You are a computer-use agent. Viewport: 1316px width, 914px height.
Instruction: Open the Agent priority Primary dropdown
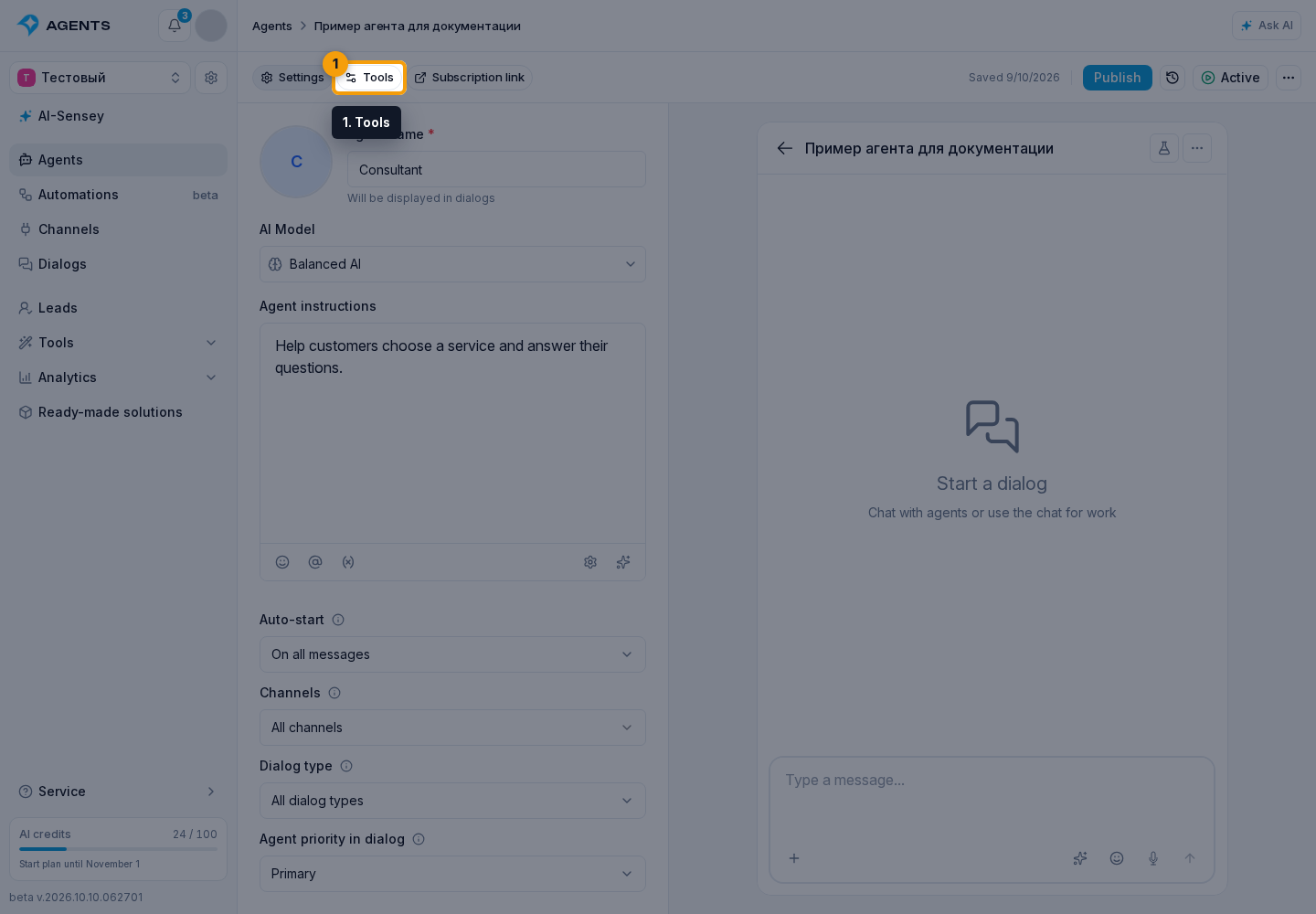pos(452,874)
